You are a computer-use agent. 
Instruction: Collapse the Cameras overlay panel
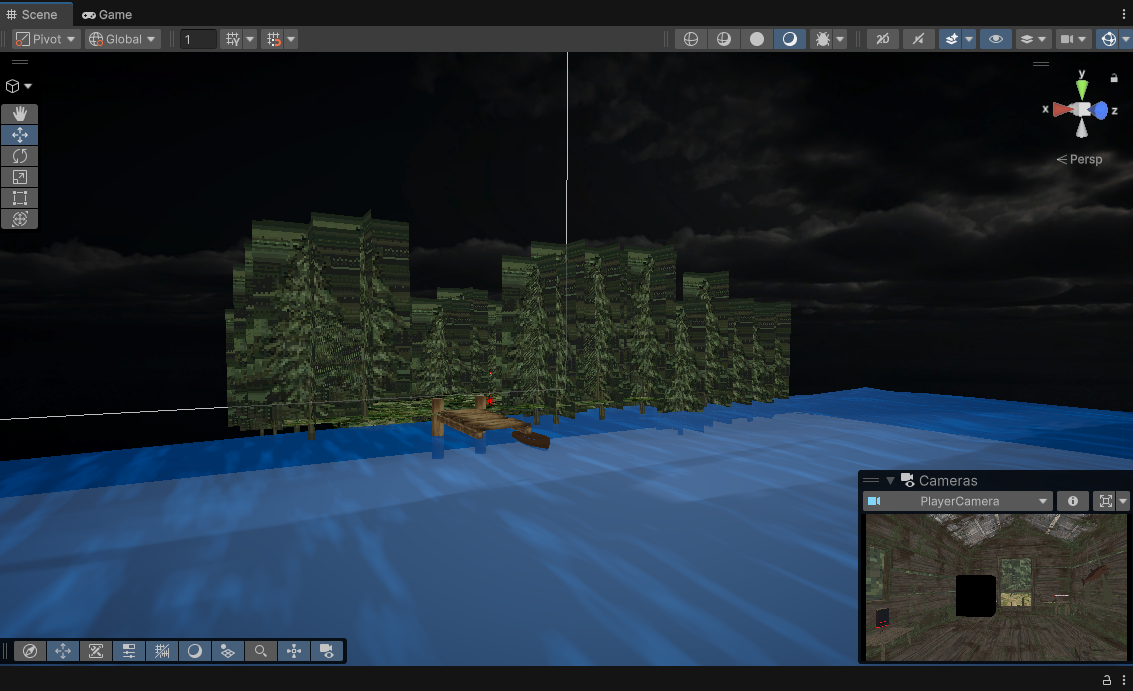(x=890, y=481)
